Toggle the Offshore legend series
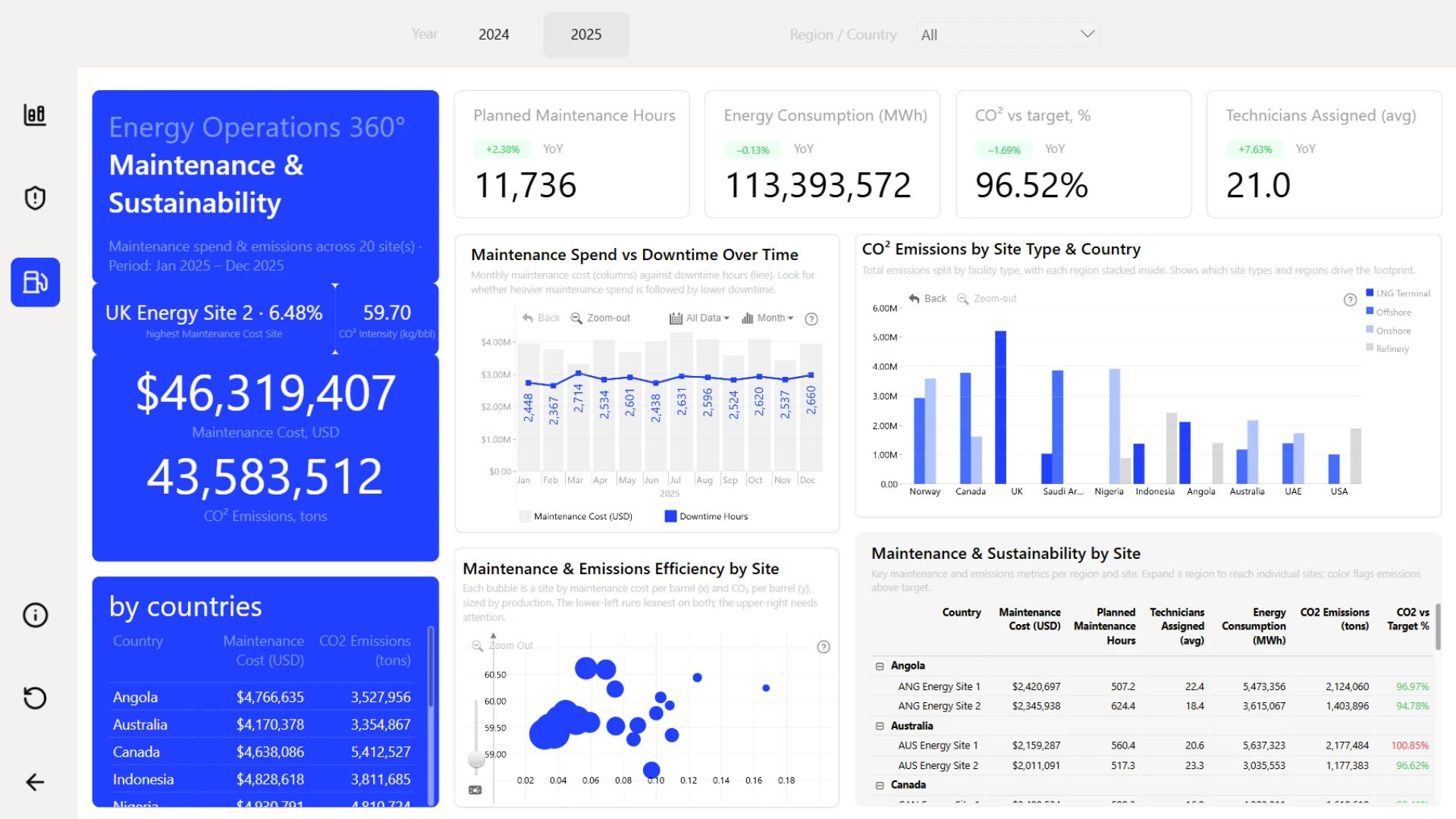The height and width of the screenshot is (819, 1456). 1389,312
